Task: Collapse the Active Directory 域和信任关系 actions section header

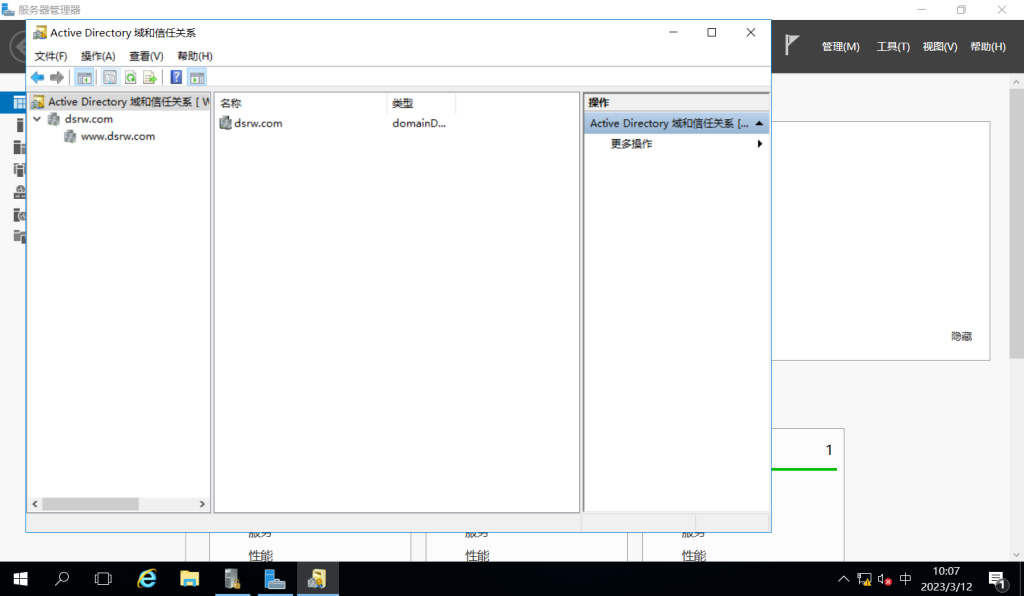Action: (x=676, y=123)
